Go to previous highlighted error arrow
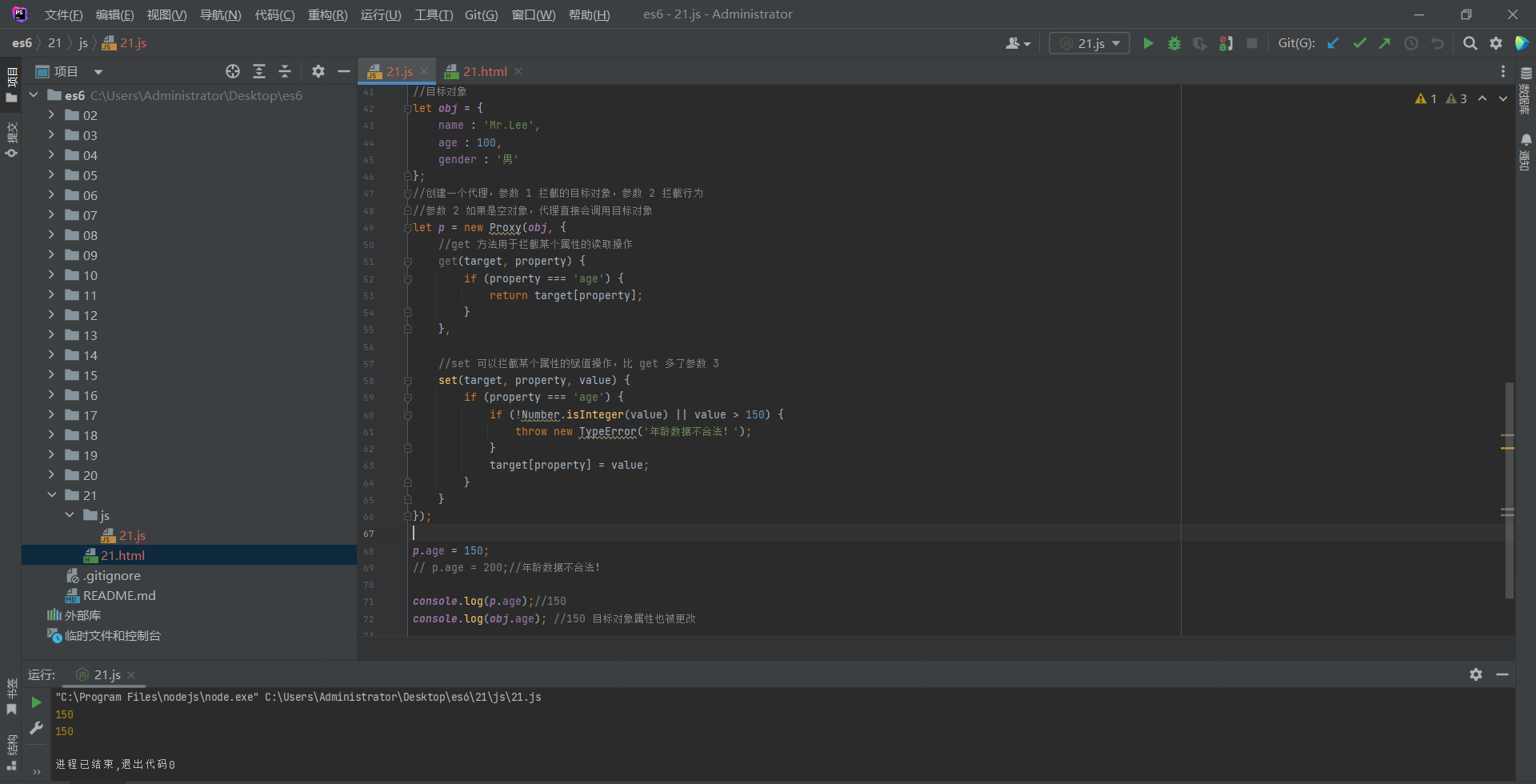Viewport: 1536px width, 784px height. tap(1482, 98)
